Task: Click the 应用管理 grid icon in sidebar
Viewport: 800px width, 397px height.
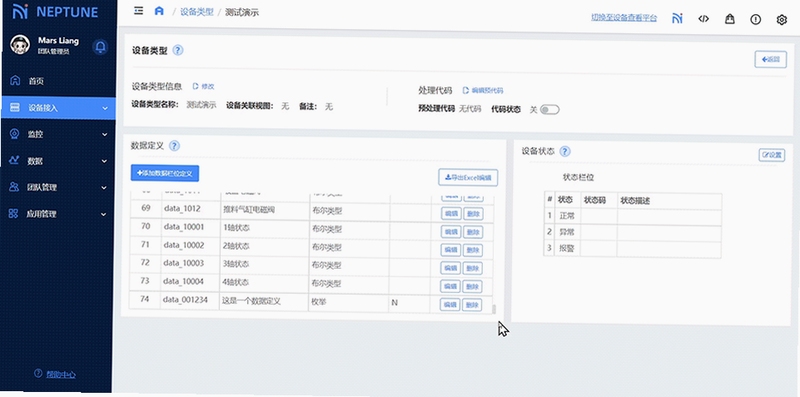Action: click(13, 213)
